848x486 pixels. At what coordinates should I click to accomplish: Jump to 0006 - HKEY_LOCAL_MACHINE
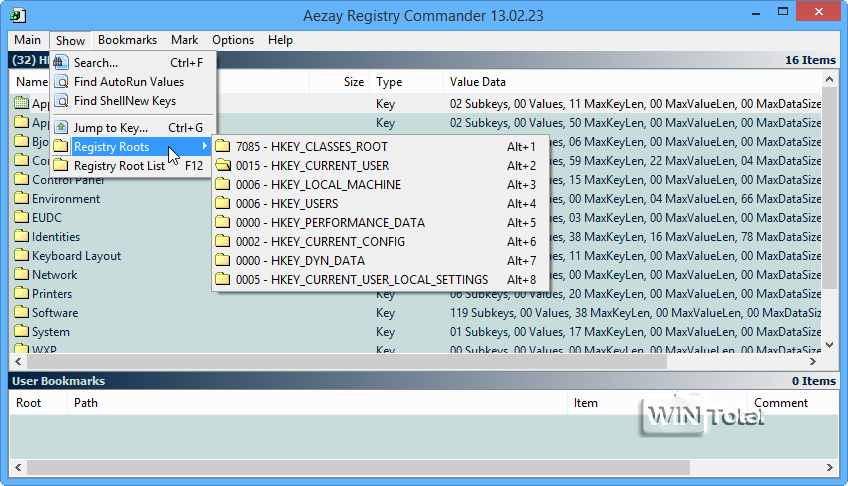click(380, 184)
